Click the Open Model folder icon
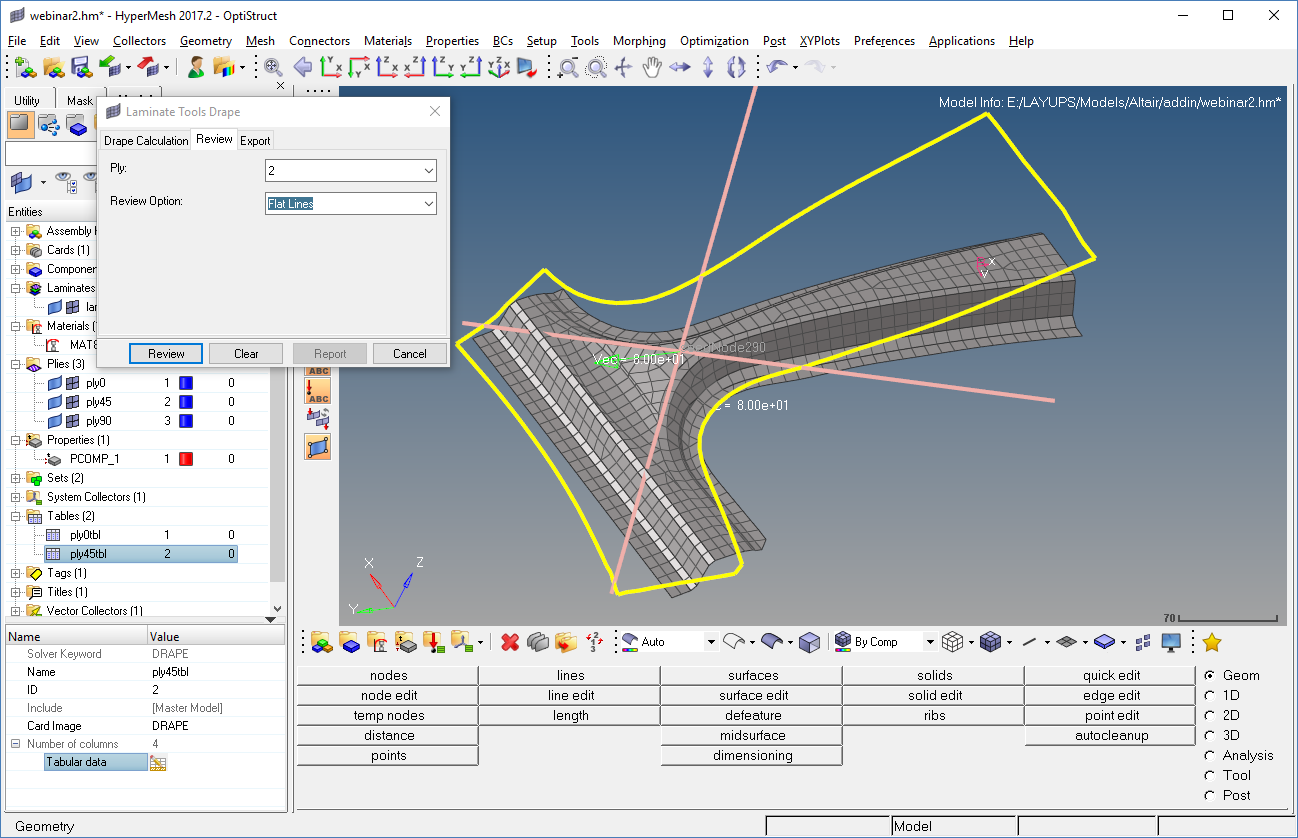Viewport: 1298px width, 838px height. [x=53, y=67]
